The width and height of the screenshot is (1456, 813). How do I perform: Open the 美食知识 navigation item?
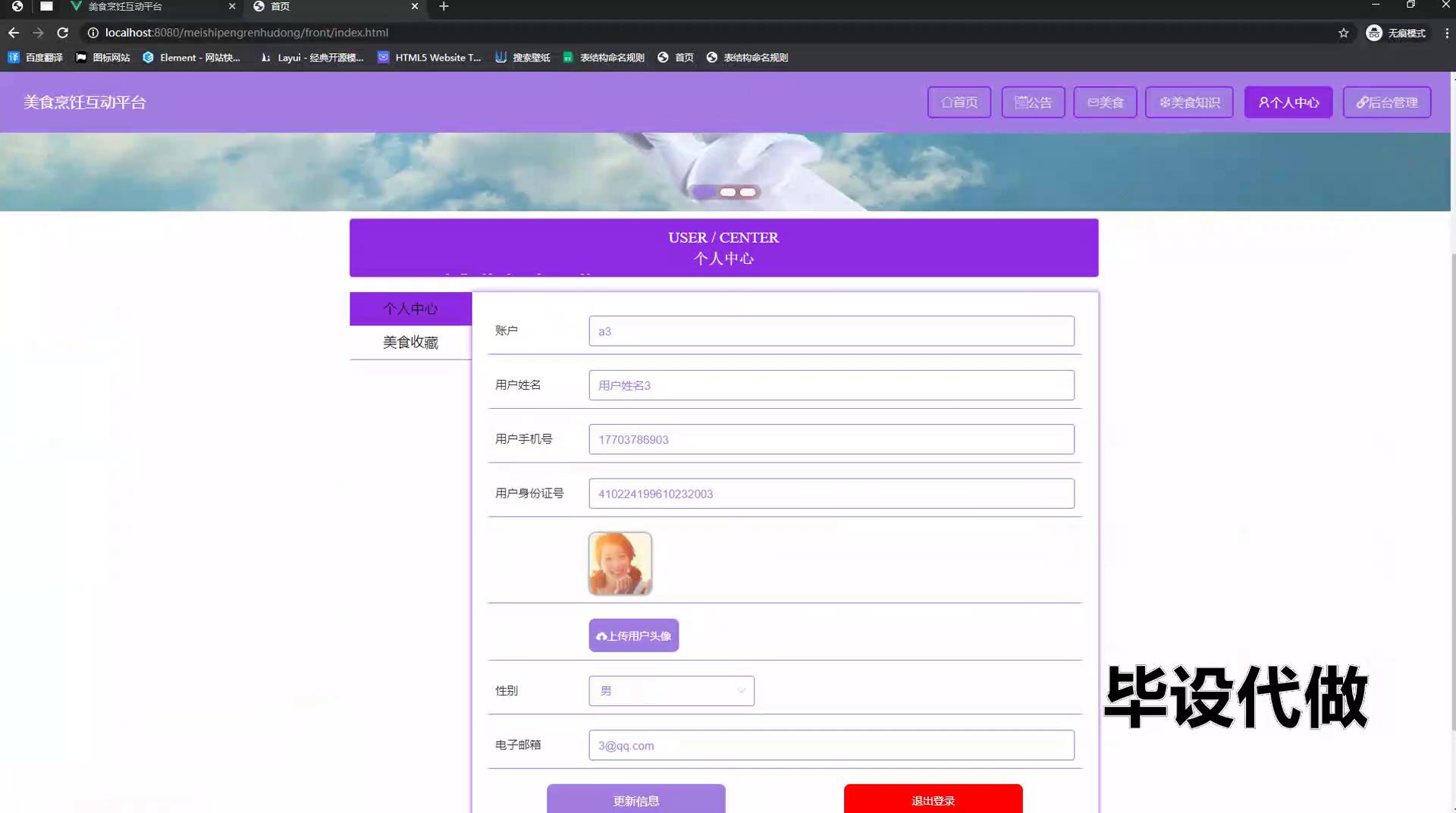(x=1189, y=102)
